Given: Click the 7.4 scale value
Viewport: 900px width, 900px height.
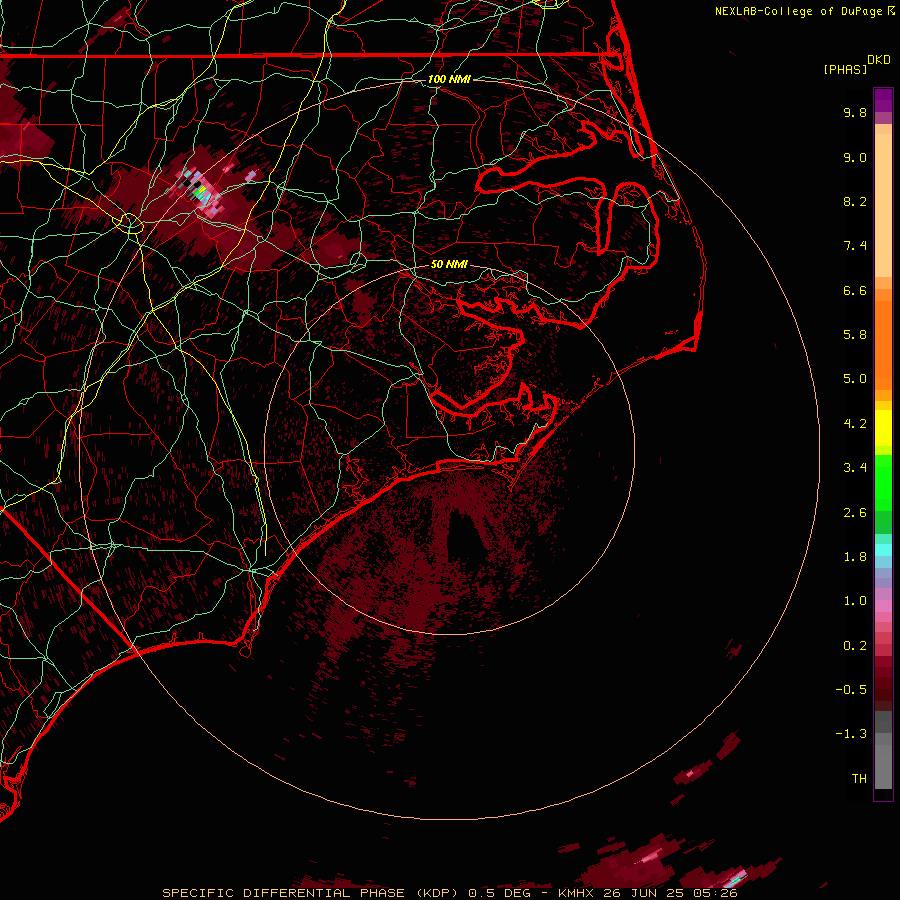Looking at the screenshot, I should click(855, 246).
